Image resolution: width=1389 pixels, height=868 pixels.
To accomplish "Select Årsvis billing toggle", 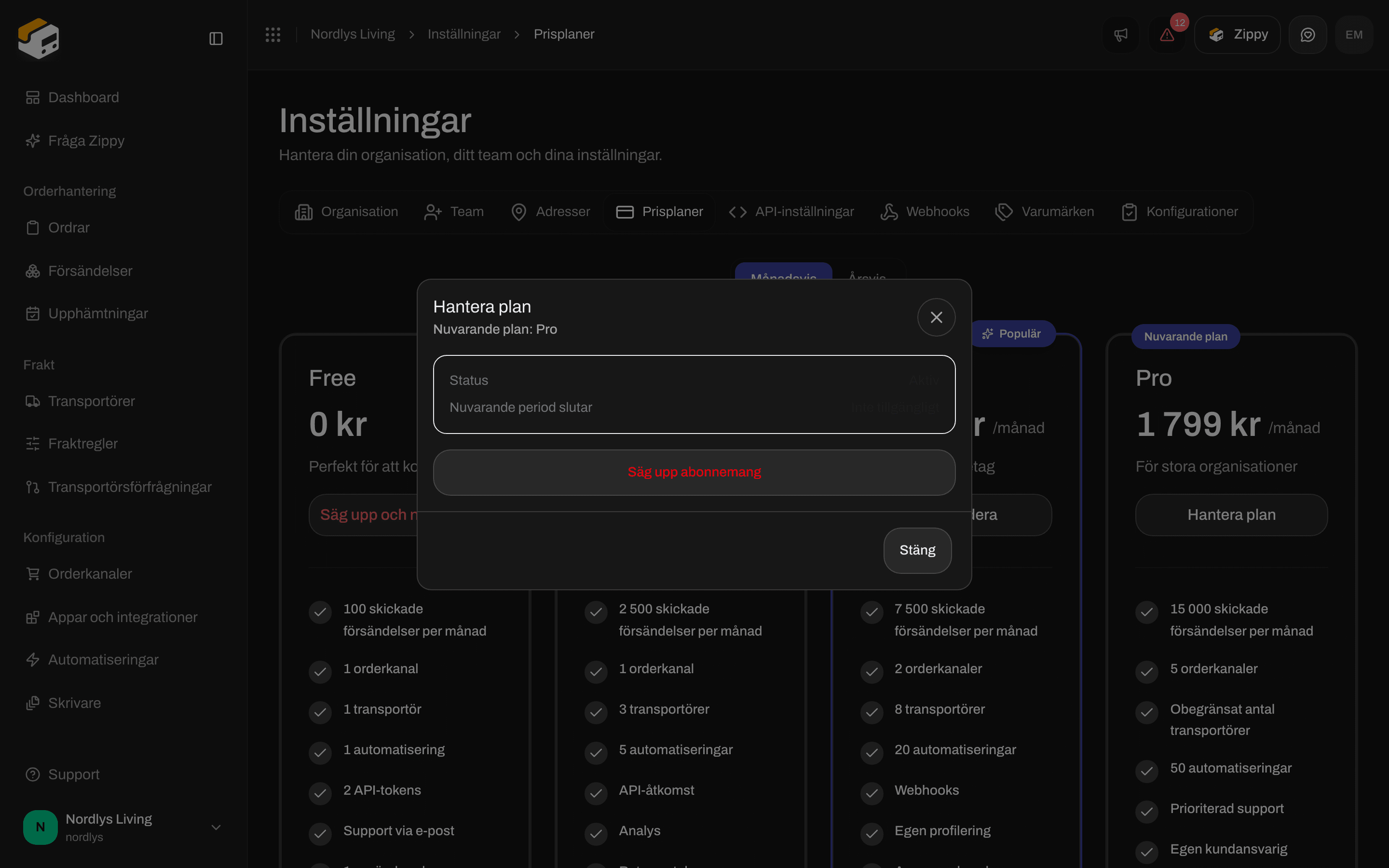I will pyautogui.click(x=867, y=271).
